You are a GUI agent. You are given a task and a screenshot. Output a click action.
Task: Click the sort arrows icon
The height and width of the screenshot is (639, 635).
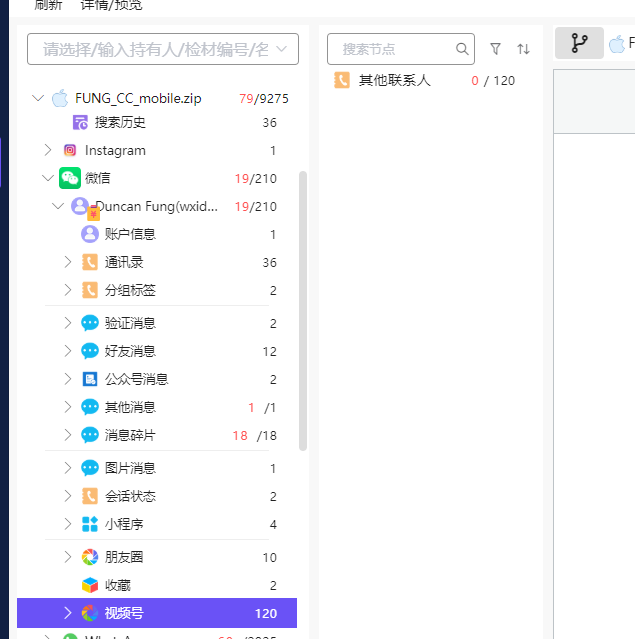[x=523, y=49]
